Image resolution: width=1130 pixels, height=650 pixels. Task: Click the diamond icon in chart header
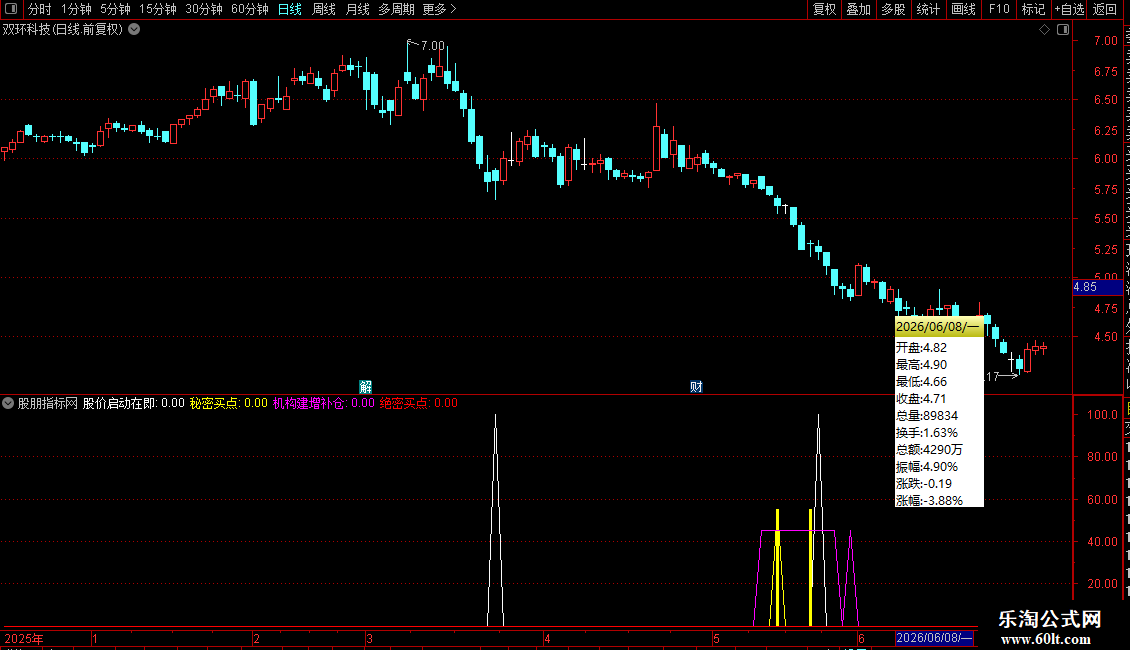tap(1044, 30)
